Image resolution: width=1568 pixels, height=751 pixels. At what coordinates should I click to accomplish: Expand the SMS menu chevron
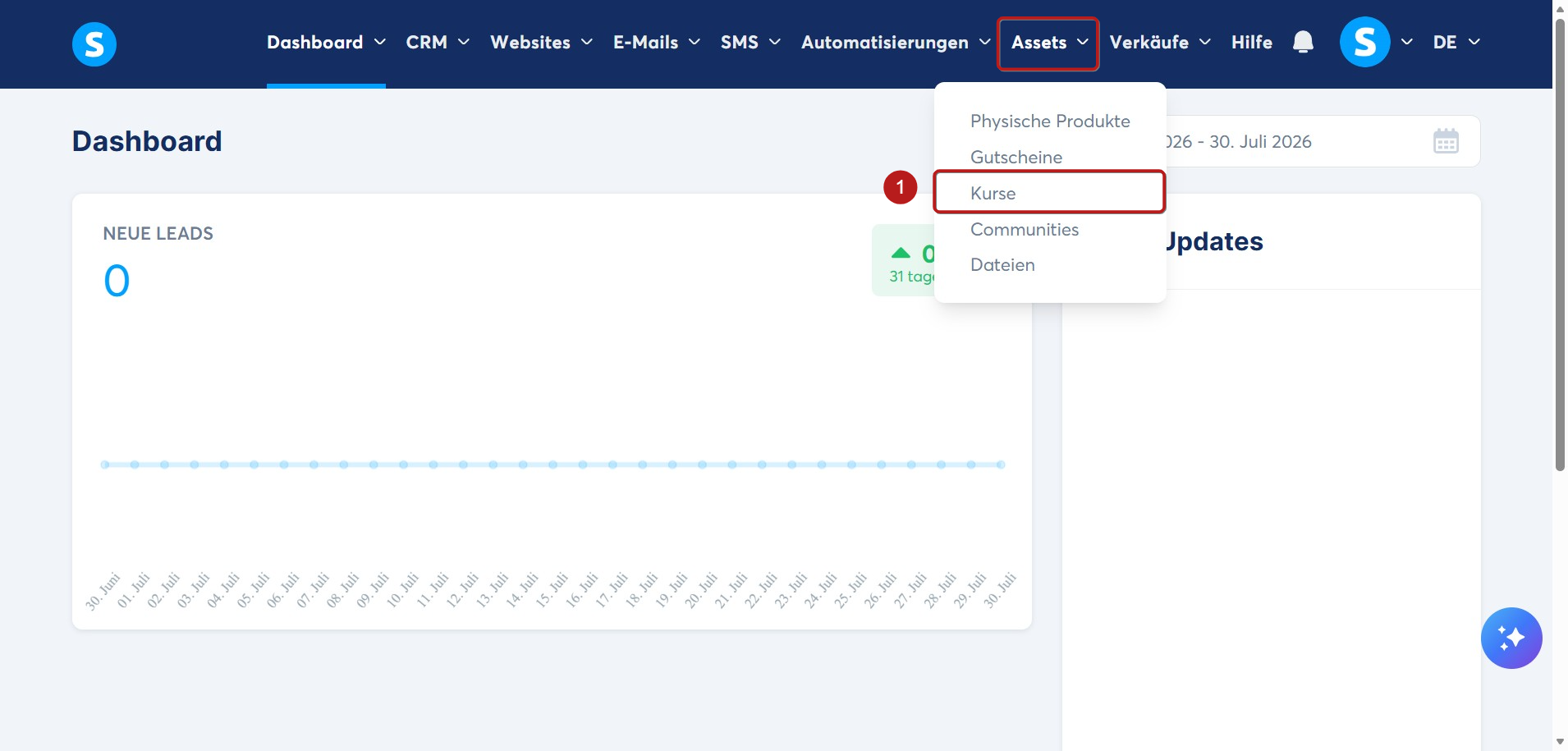pos(775,42)
